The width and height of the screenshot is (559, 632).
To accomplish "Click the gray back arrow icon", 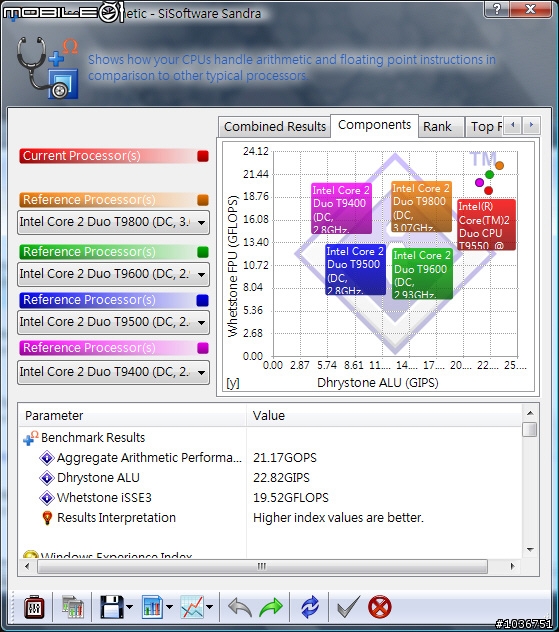I will (240, 607).
